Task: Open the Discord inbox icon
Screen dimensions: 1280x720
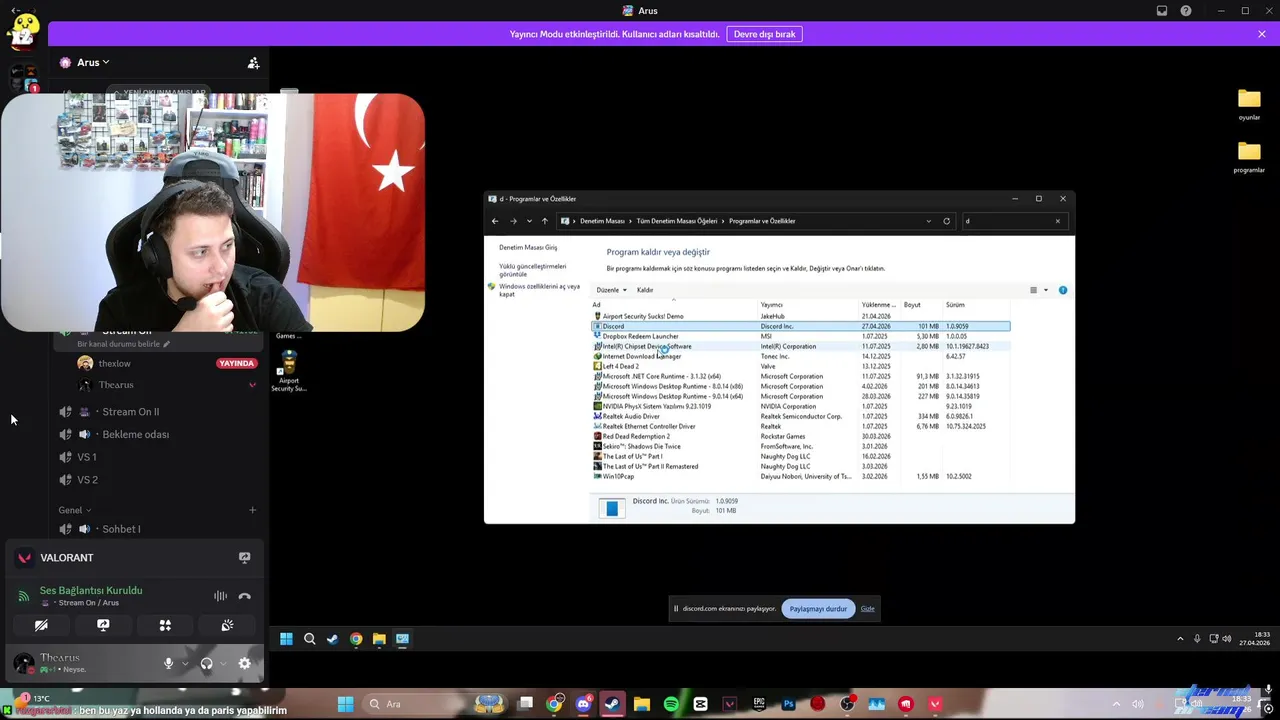Action: [1162, 11]
